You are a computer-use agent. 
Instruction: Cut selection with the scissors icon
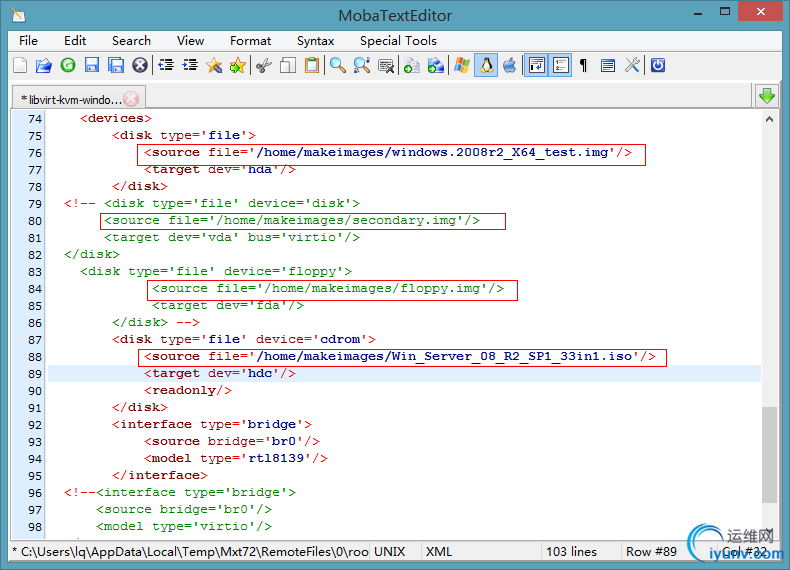(x=264, y=66)
